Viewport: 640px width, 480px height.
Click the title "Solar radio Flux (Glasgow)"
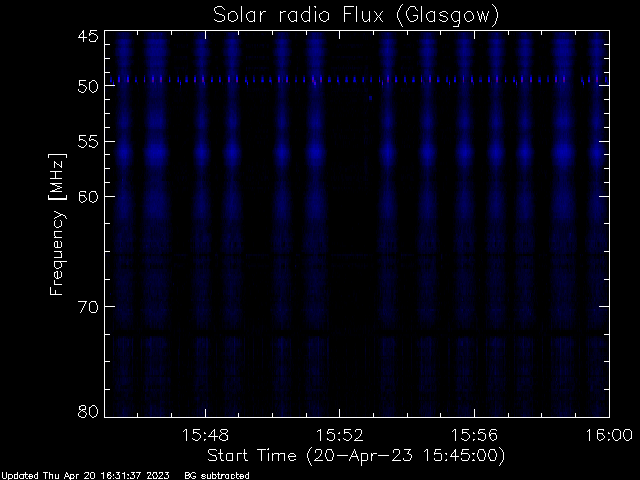[356, 16]
